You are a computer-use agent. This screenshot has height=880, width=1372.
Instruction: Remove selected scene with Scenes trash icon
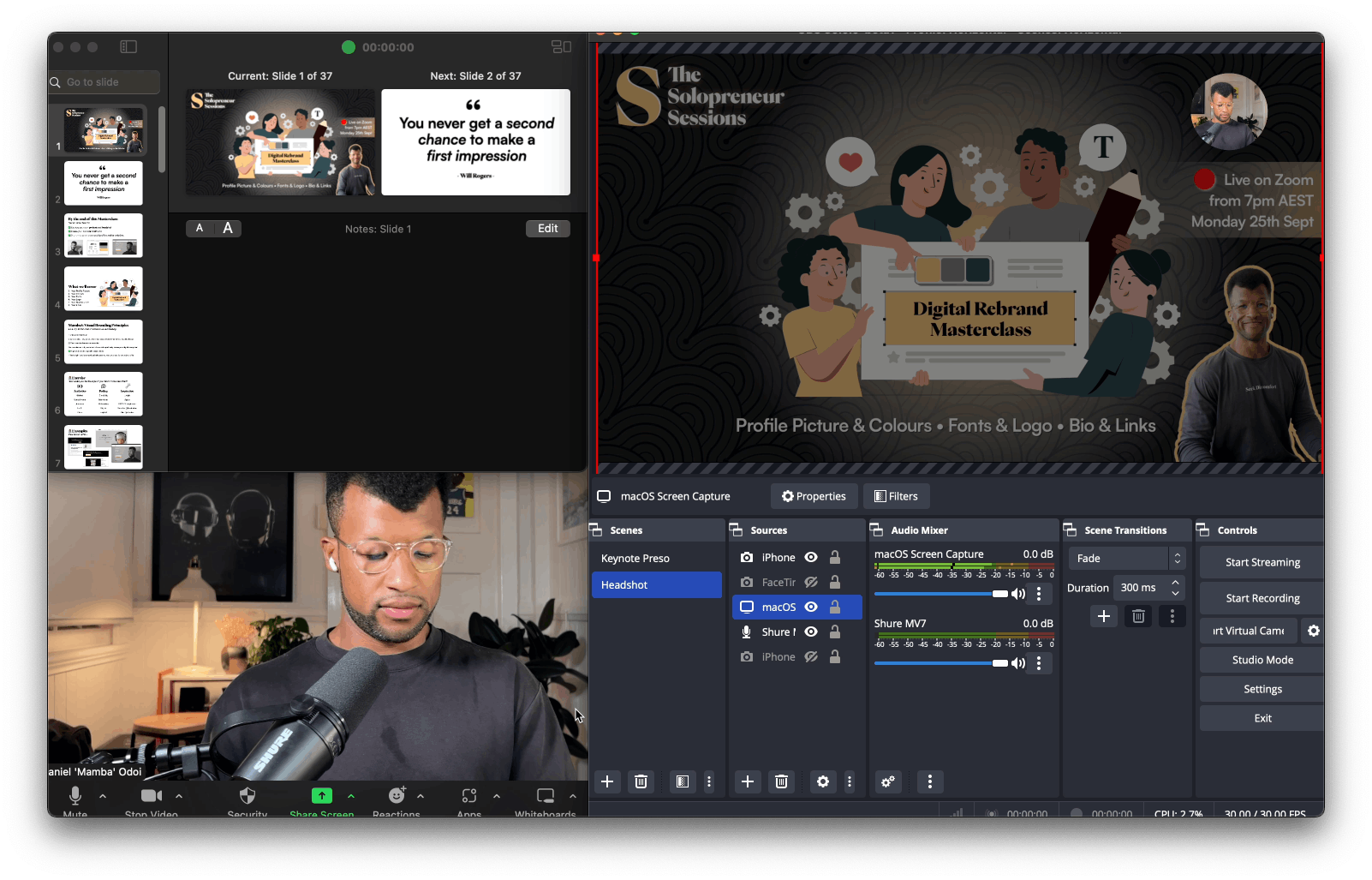(x=641, y=781)
